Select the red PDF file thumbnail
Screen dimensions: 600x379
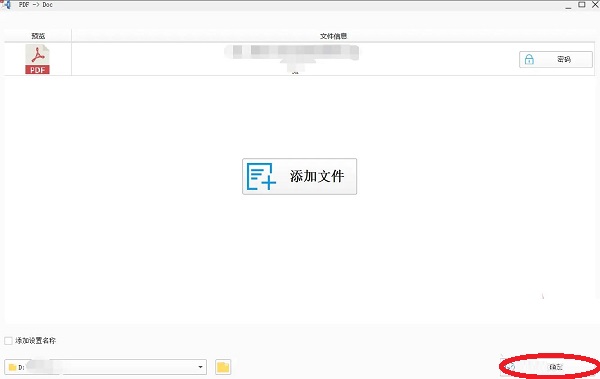coord(38,59)
